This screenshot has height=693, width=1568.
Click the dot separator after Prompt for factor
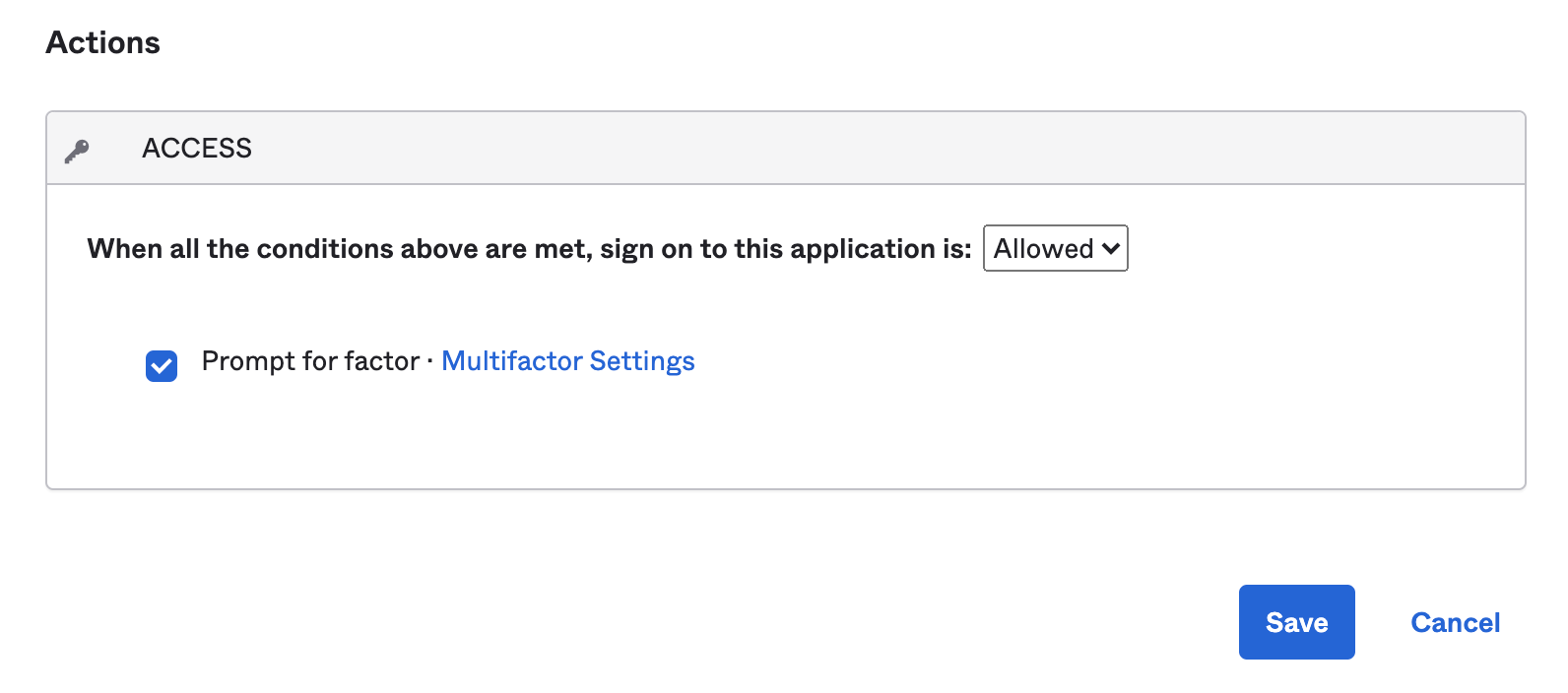click(430, 362)
